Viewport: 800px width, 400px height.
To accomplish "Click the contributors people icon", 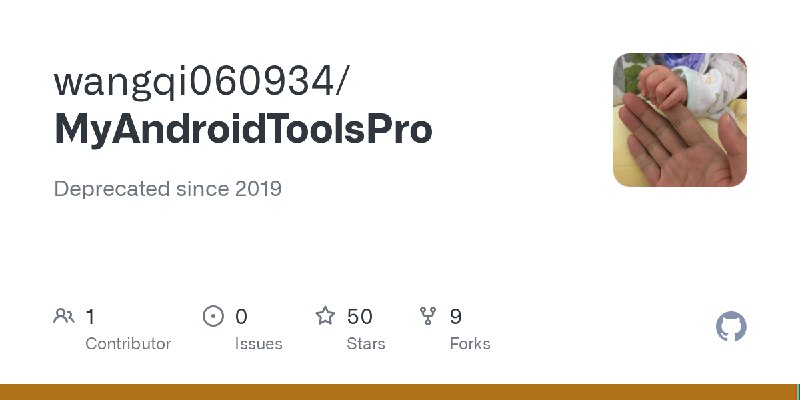I will tap(64, 316).
